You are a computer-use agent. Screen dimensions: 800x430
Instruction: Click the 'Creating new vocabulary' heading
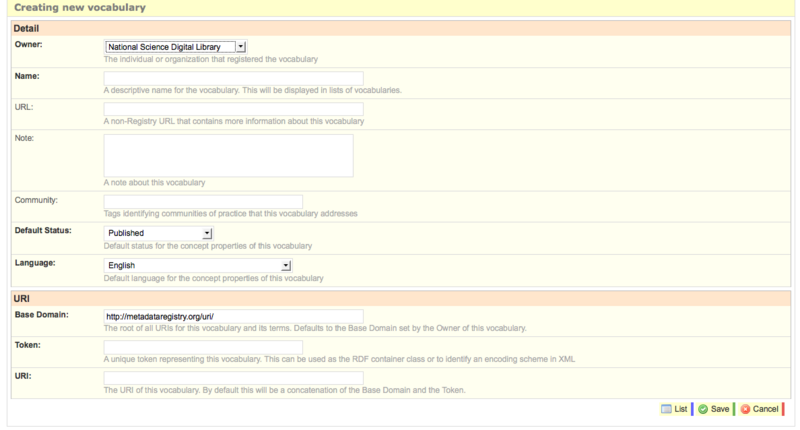point(80,8)
